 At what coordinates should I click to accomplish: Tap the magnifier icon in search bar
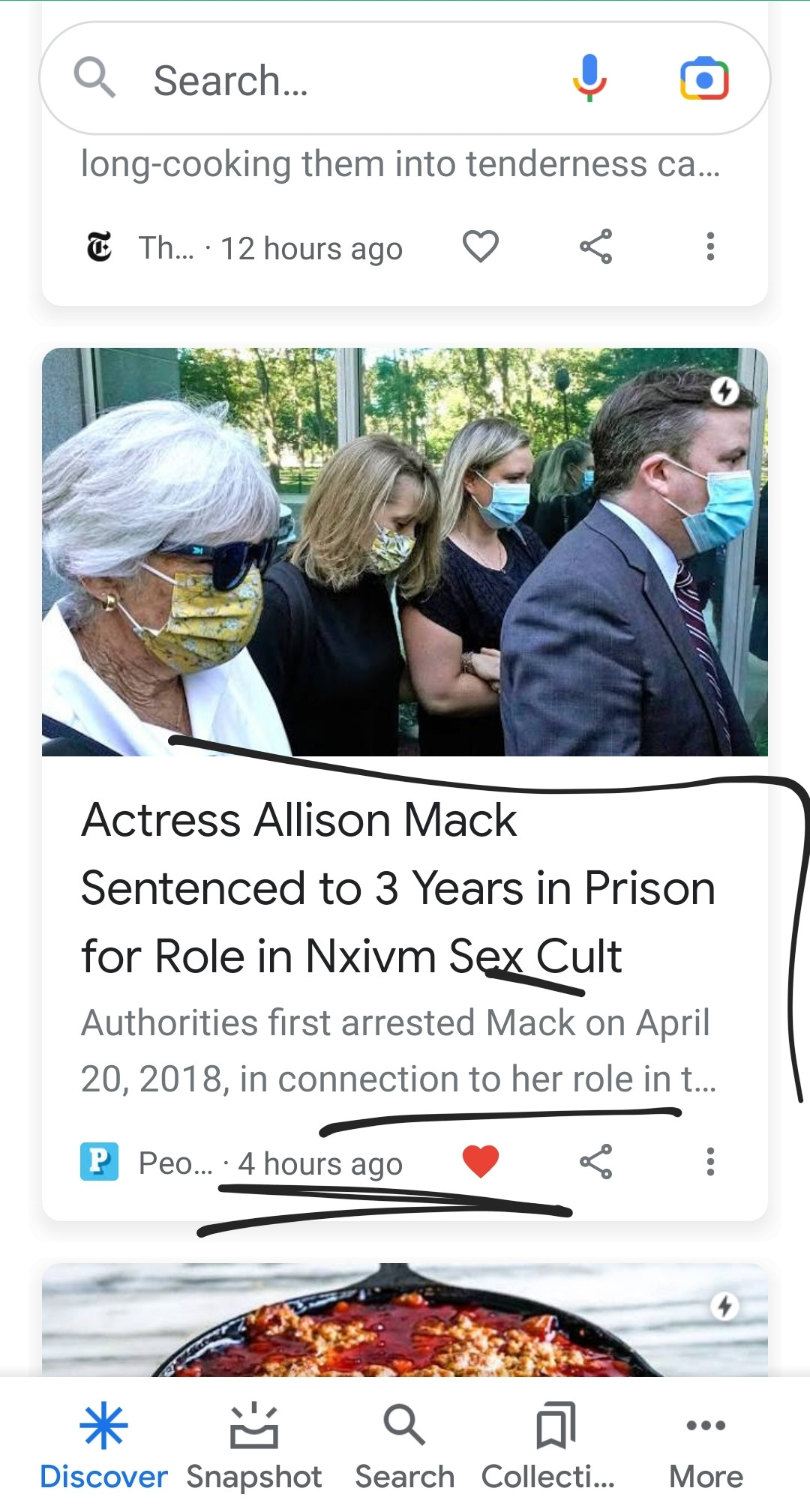tap(94, 78)
